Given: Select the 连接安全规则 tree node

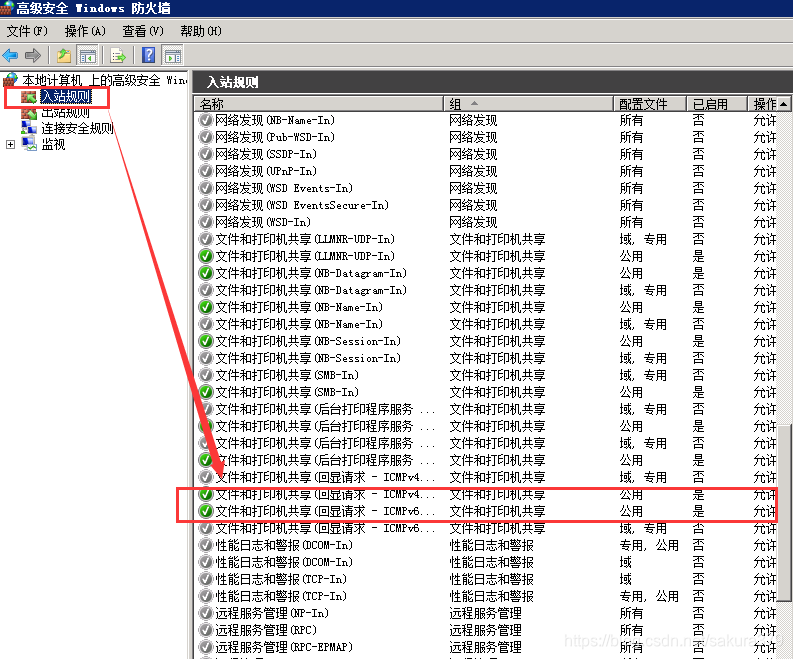Looking at the screenshot, I should click(77, 128).
